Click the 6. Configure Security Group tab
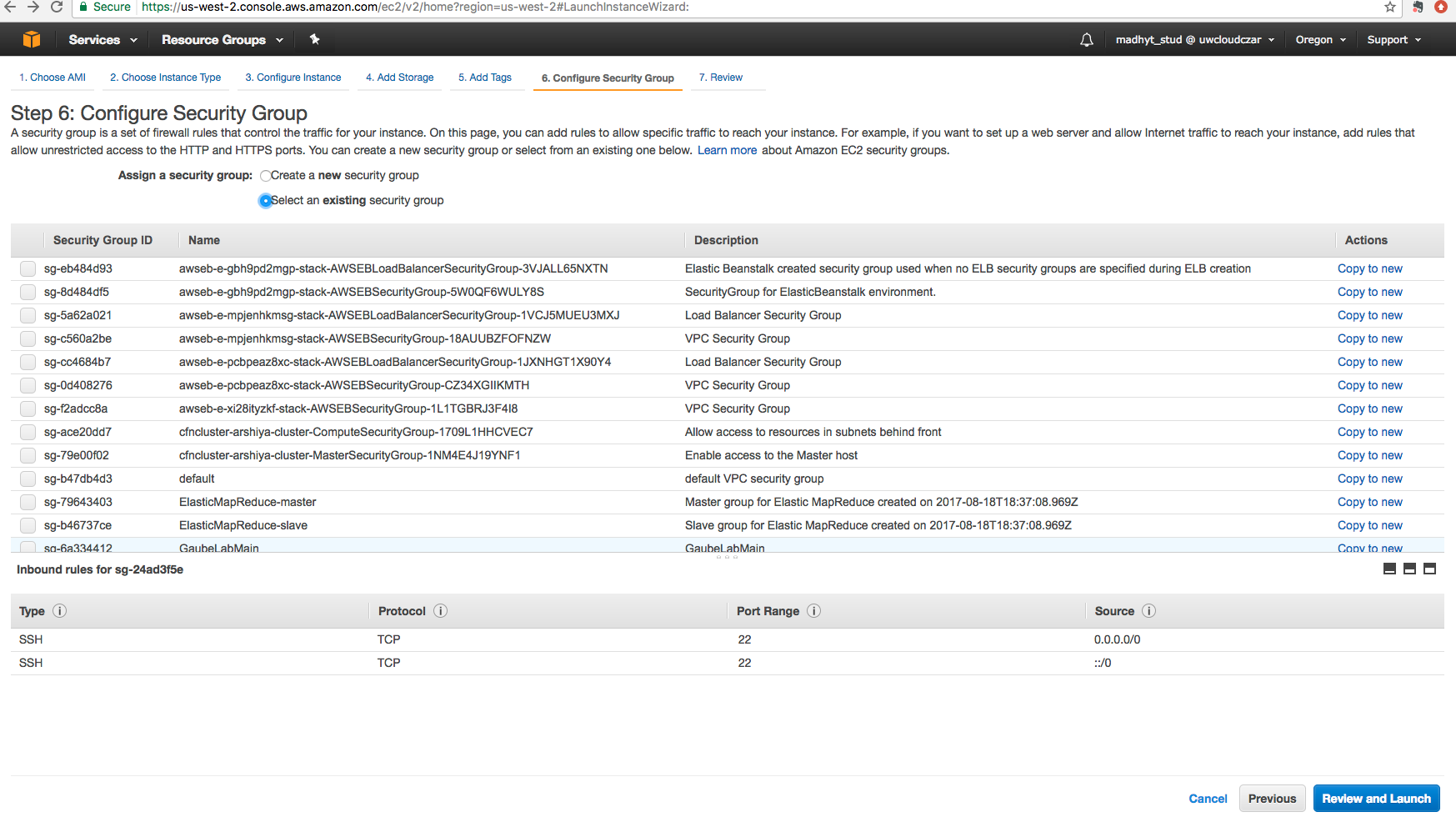The image size is (1456, 817). tap(608, 78)
